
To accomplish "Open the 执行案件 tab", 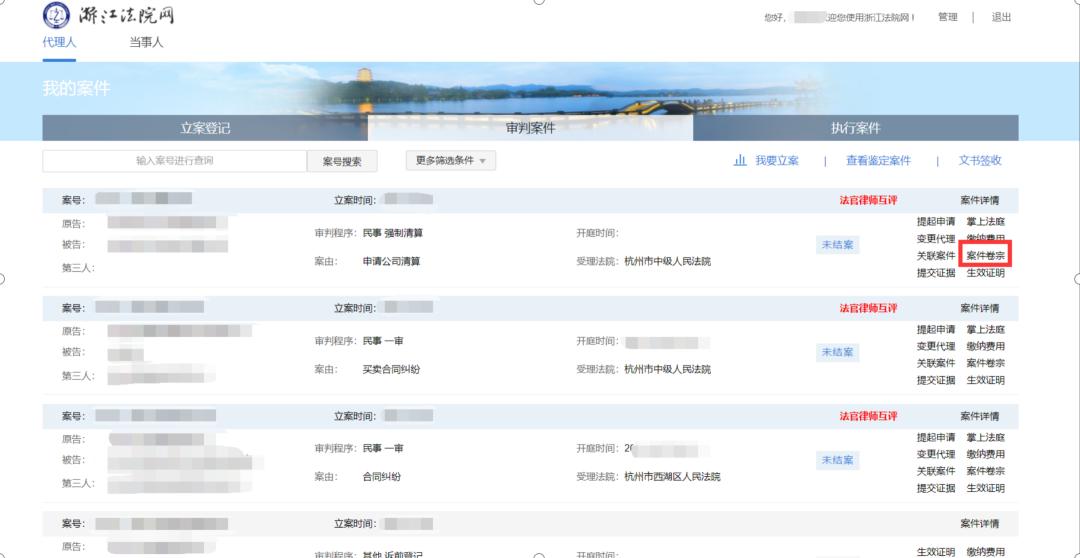I will coord(855,128).
